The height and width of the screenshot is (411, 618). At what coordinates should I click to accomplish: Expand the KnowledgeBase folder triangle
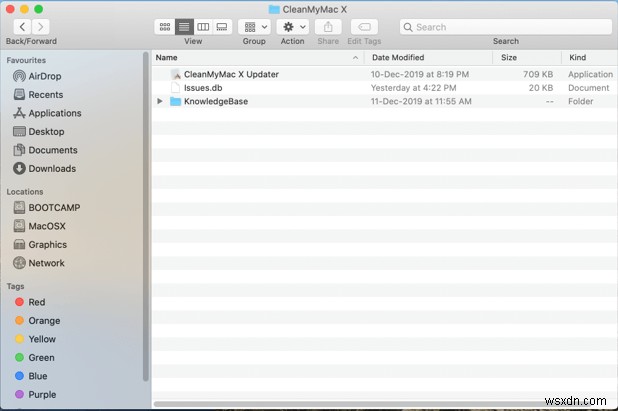160,101
